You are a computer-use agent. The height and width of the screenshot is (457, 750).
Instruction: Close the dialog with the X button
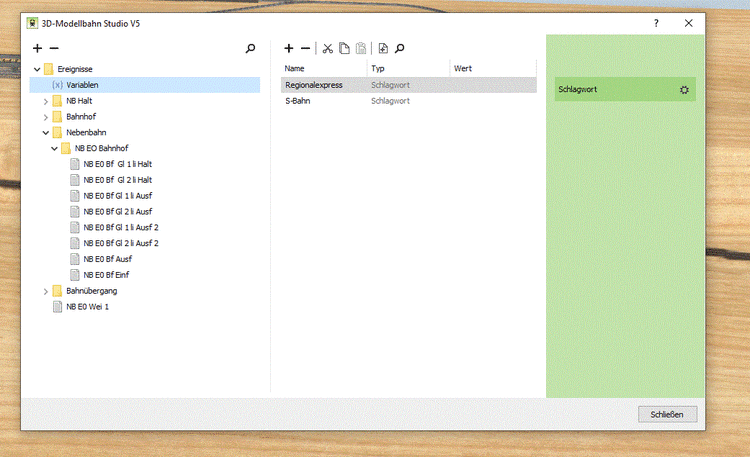(688, 23)
